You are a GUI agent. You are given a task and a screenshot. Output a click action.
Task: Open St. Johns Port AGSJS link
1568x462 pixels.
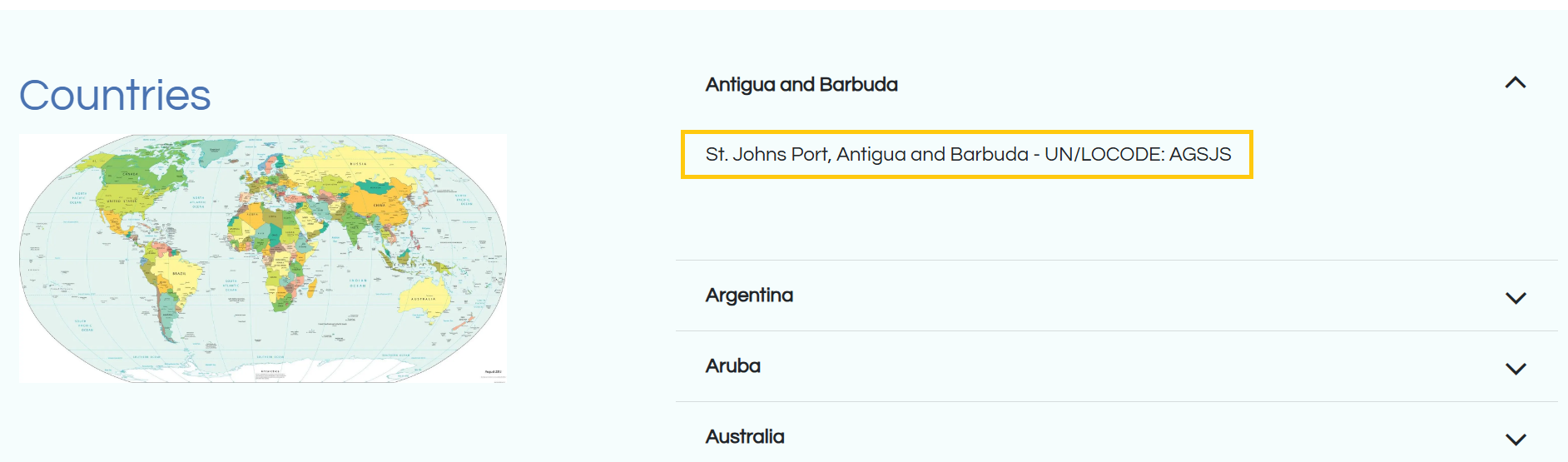[x=967, y=154]
